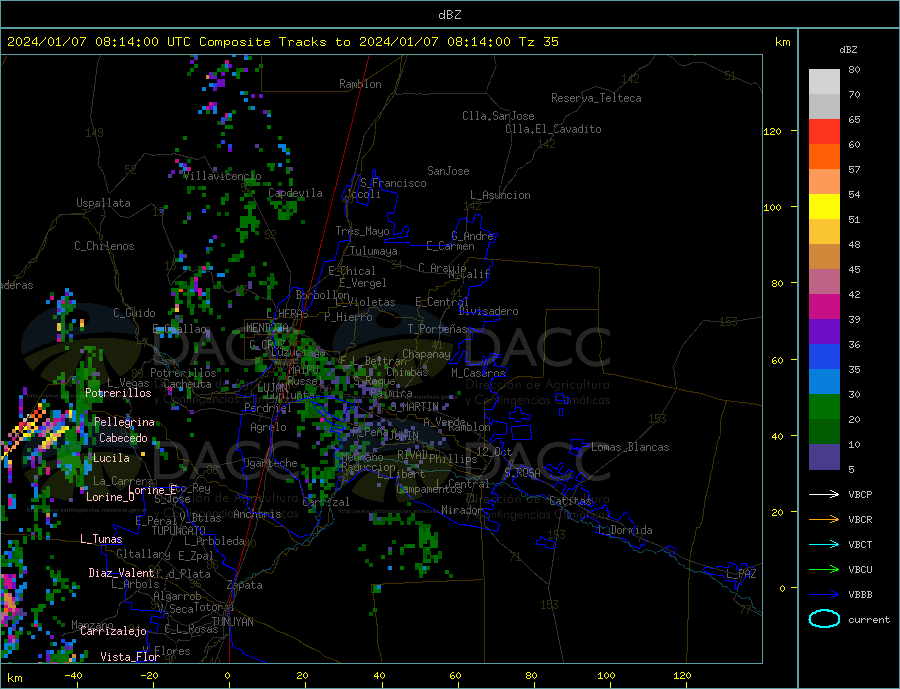Click the Reserva_Telteca label
900x689 pixels.
(x=596, y=98)
